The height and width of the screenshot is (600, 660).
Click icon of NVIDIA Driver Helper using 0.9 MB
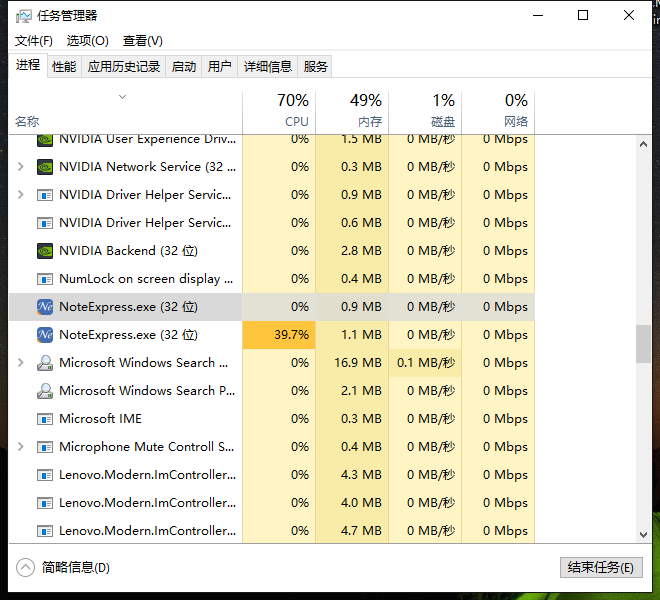(x=45, y=195)
